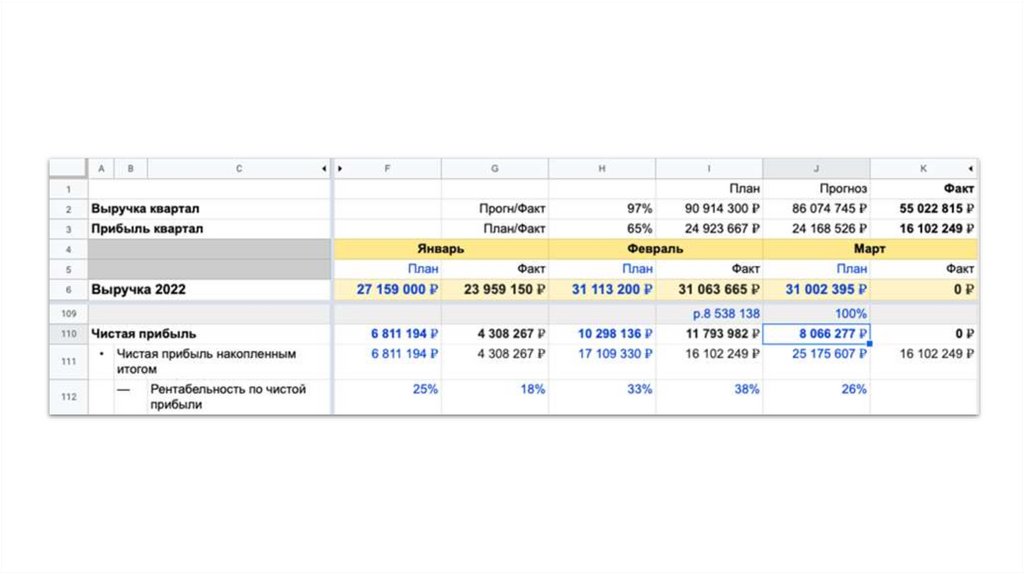
Task: Click the Февраль month header
Action: click(655, 249)
